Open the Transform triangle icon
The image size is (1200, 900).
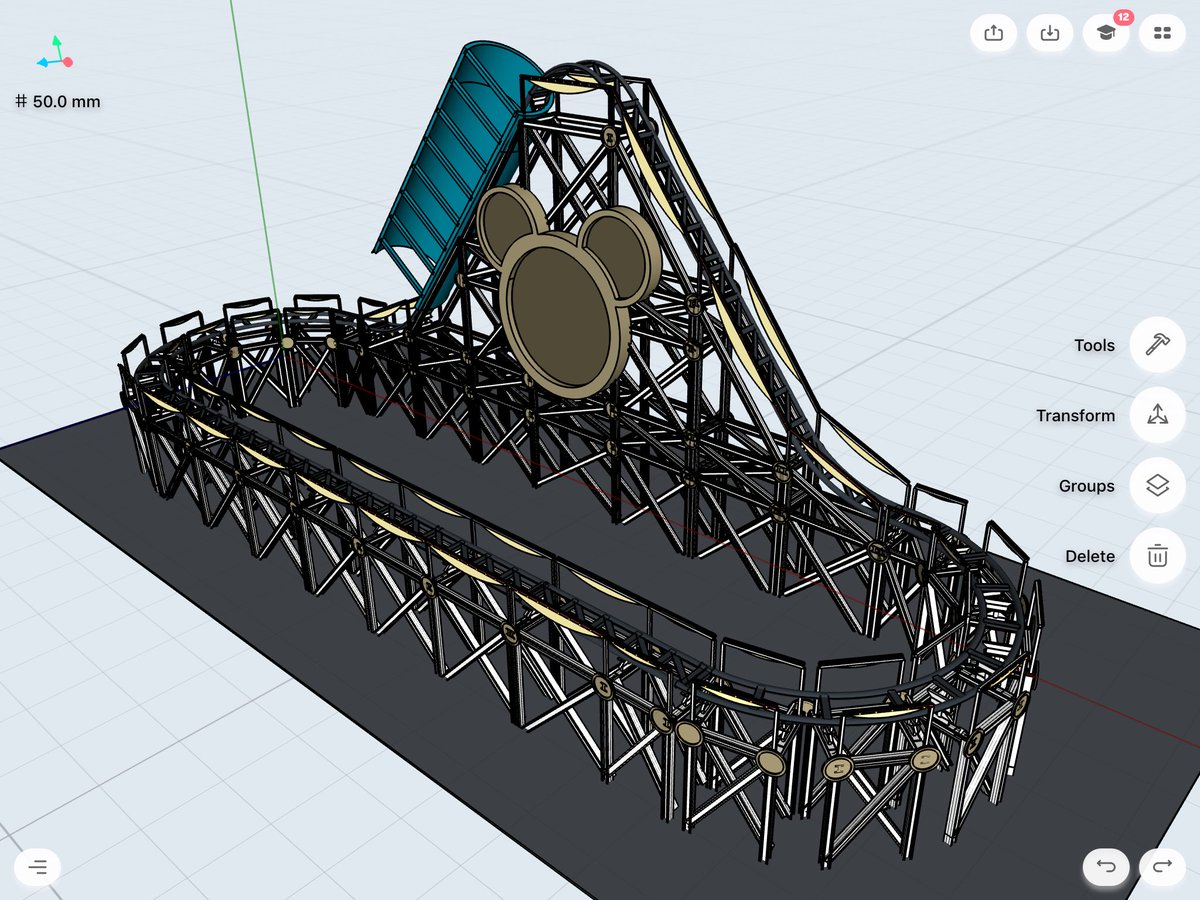(x=1158, y=415)
